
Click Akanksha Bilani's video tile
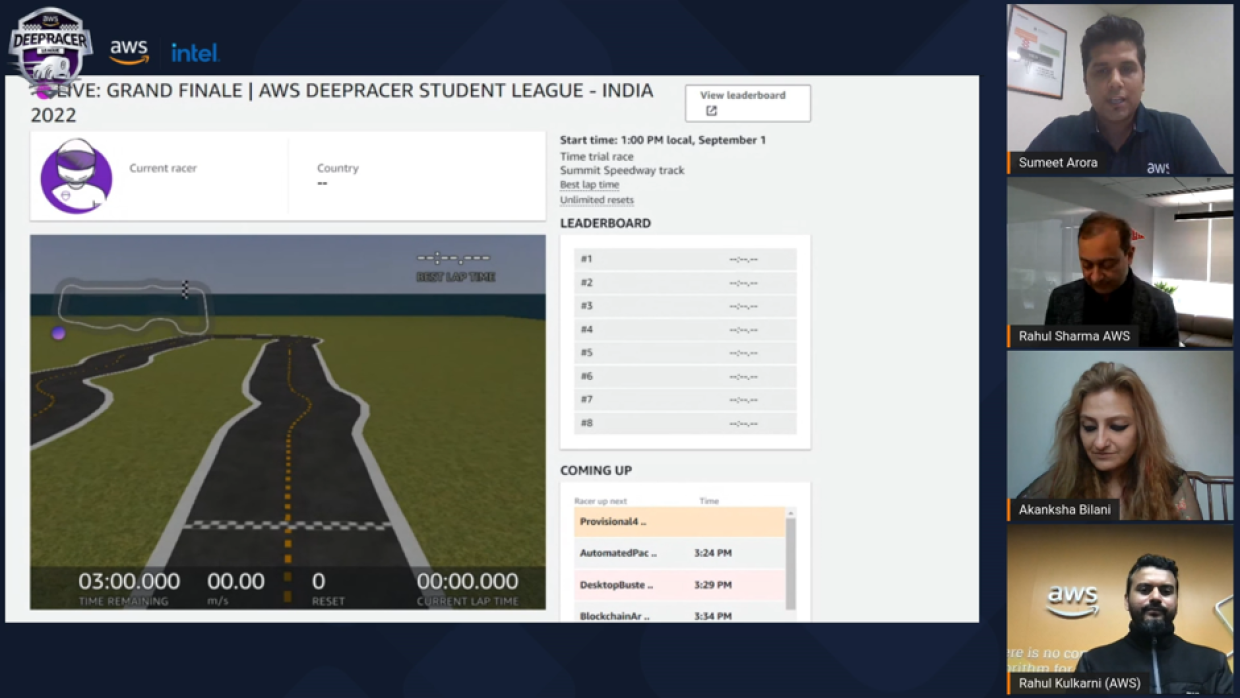(x=1119, y=435)
